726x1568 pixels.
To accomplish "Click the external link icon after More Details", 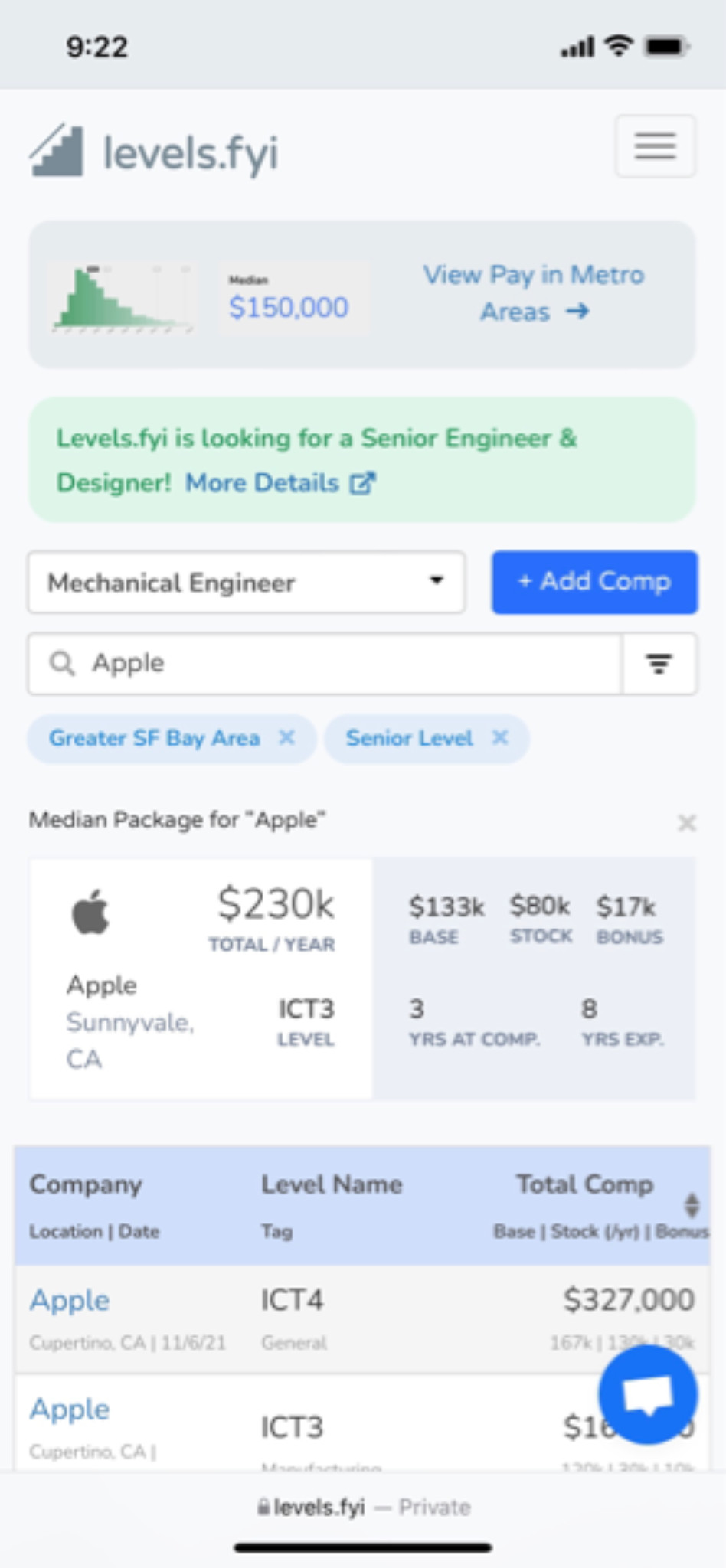I will coord(362,483).
